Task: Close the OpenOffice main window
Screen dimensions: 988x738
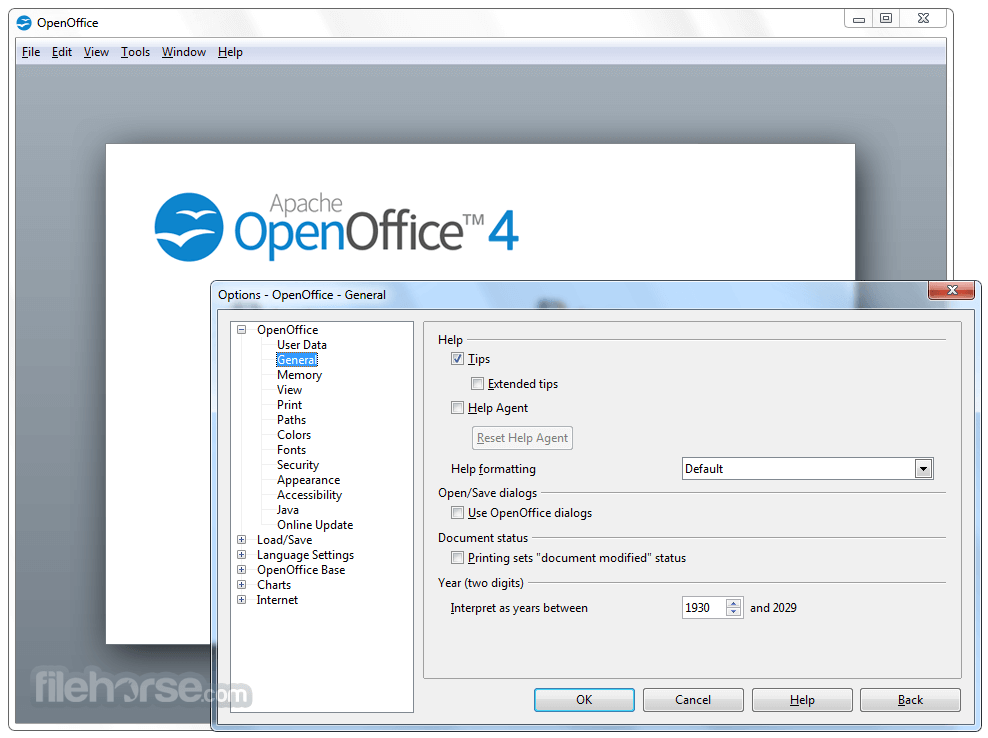Action: click(923, 19)
